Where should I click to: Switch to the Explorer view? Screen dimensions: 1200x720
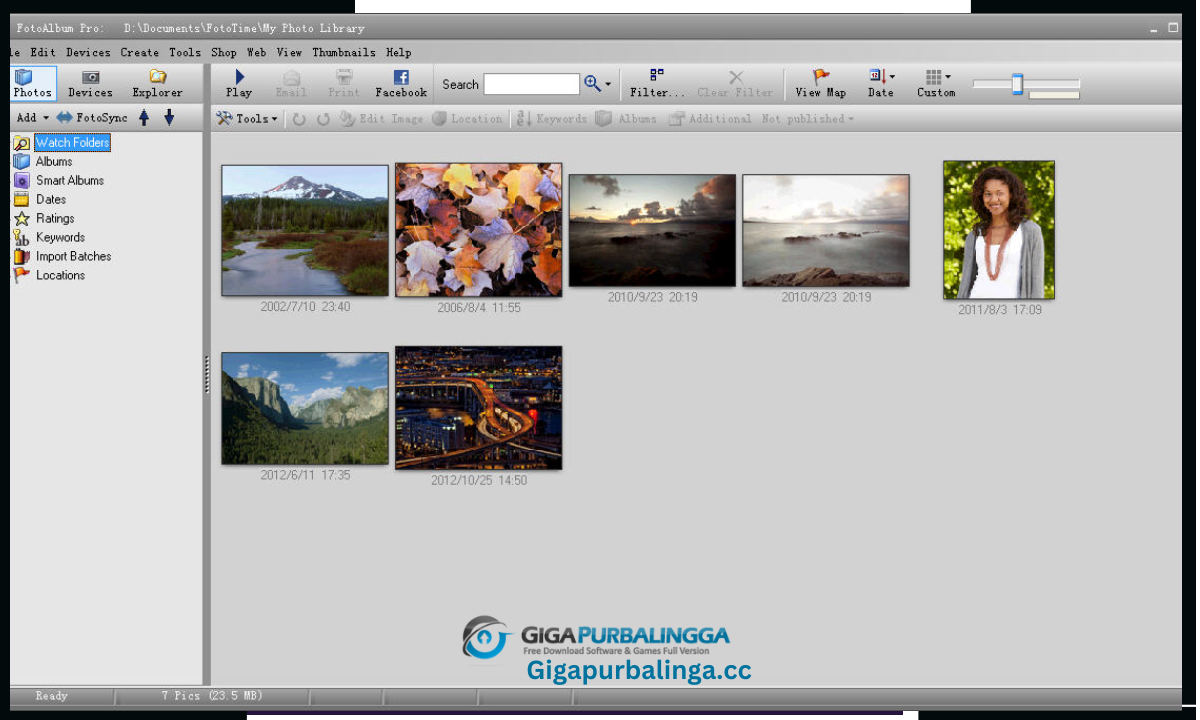point(157,83)
